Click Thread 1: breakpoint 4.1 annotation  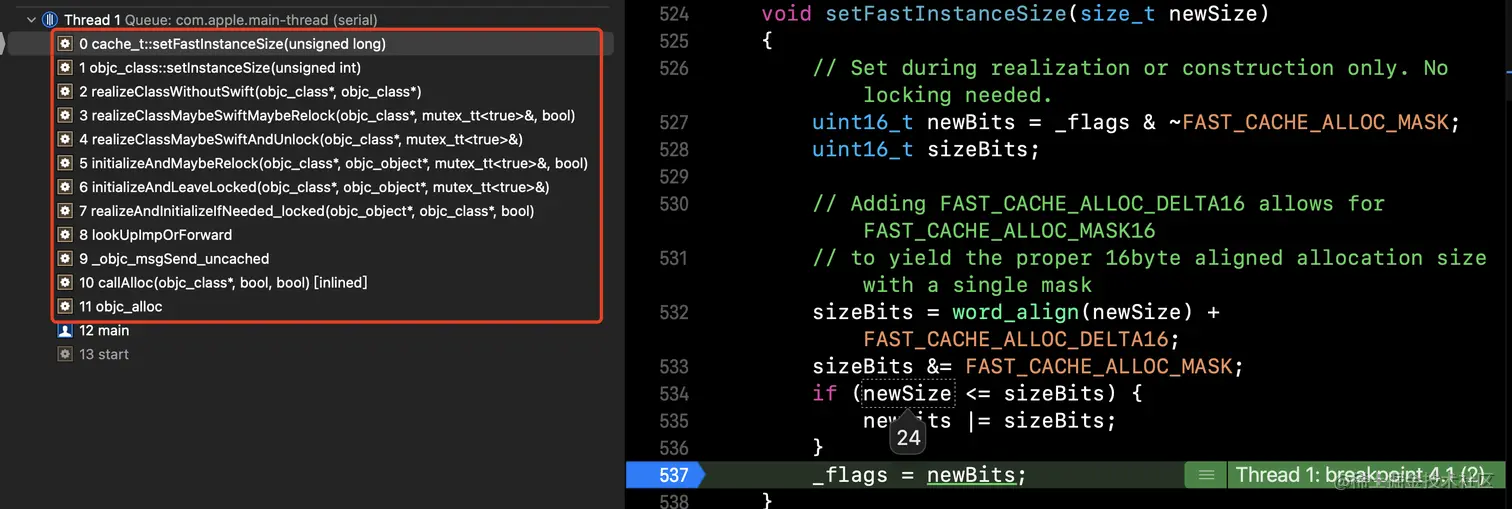click(1359, 475)
